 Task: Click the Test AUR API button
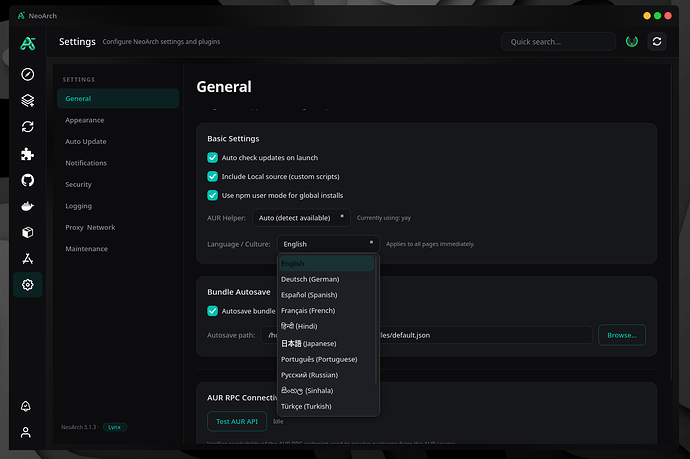click(x=237, y=422)
